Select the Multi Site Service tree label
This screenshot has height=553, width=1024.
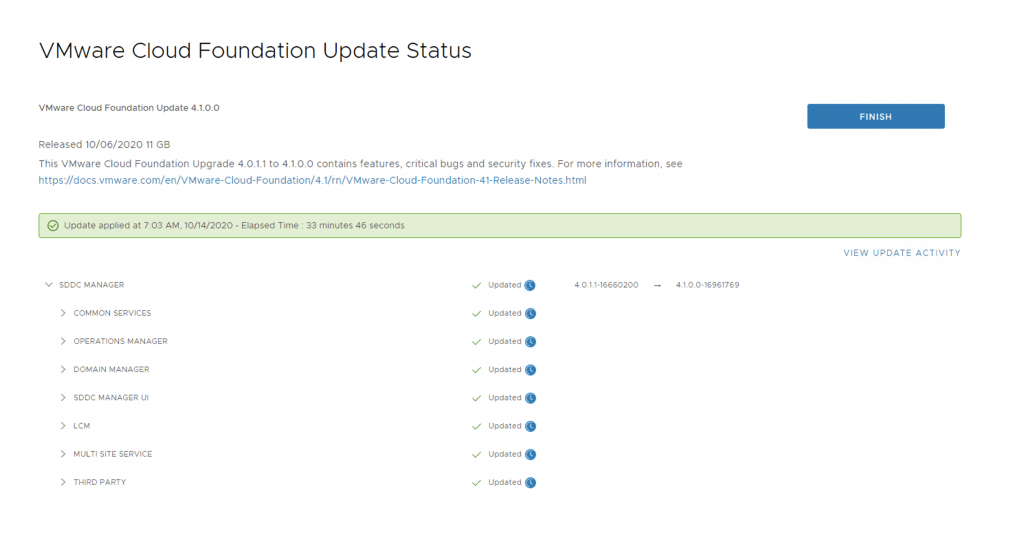[113, 454]
